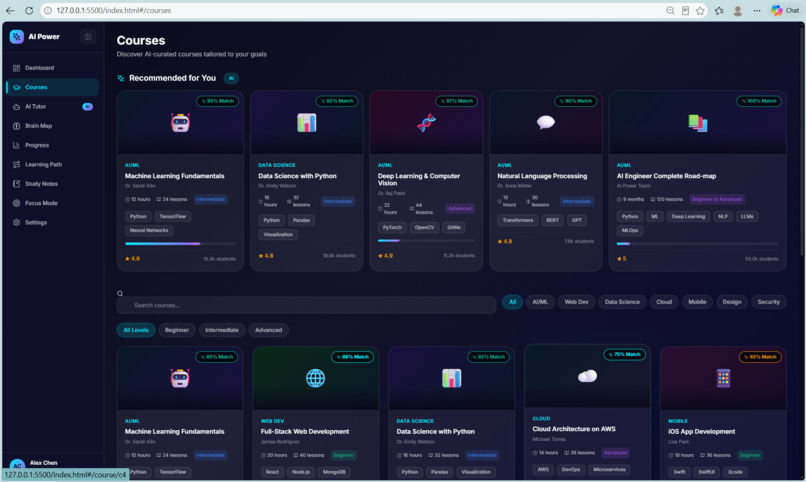Click the OpenCV tag
Screen dimensions: 806x482
pyautogui.click(x=424, y=227)
